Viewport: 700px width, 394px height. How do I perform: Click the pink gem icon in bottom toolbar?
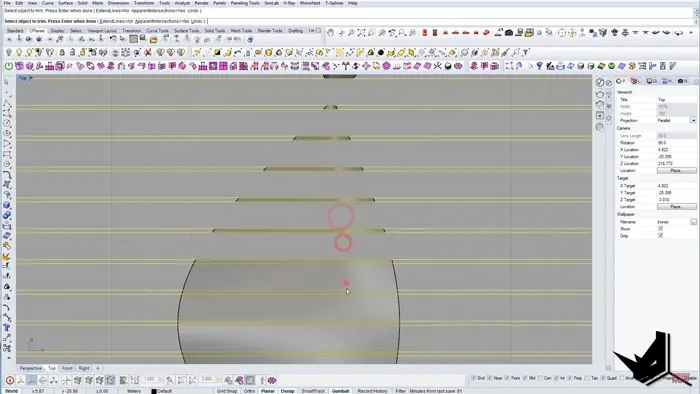point(271,380)
